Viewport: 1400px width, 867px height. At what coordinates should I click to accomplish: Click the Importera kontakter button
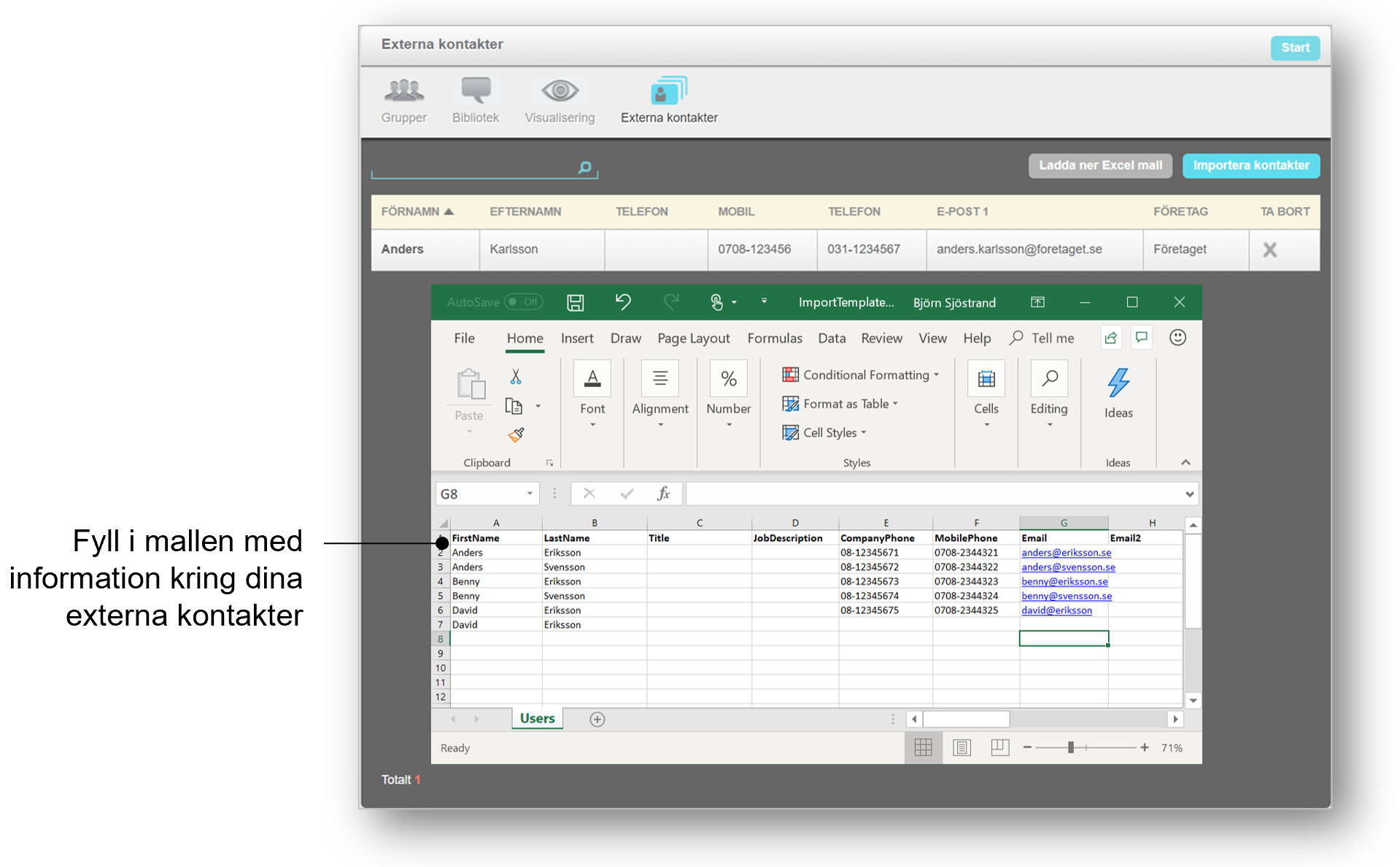[x=1251, y=166]
